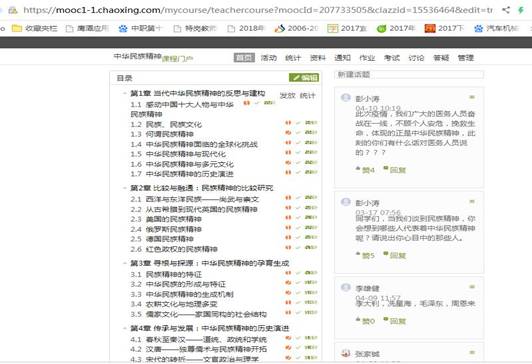Screen dimensions: 532x364
Task: Open section 4.1 春秋至秦汉
Action: click(x=199, y=339)
